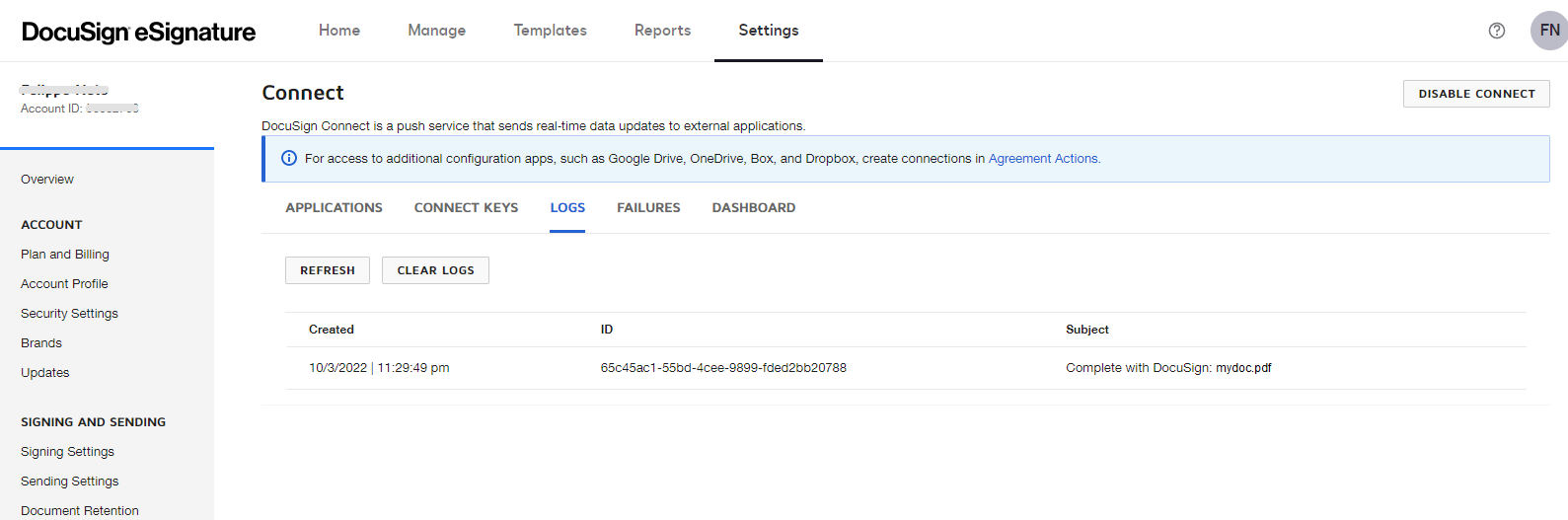Click the Clear Logs button

(435, 270)
